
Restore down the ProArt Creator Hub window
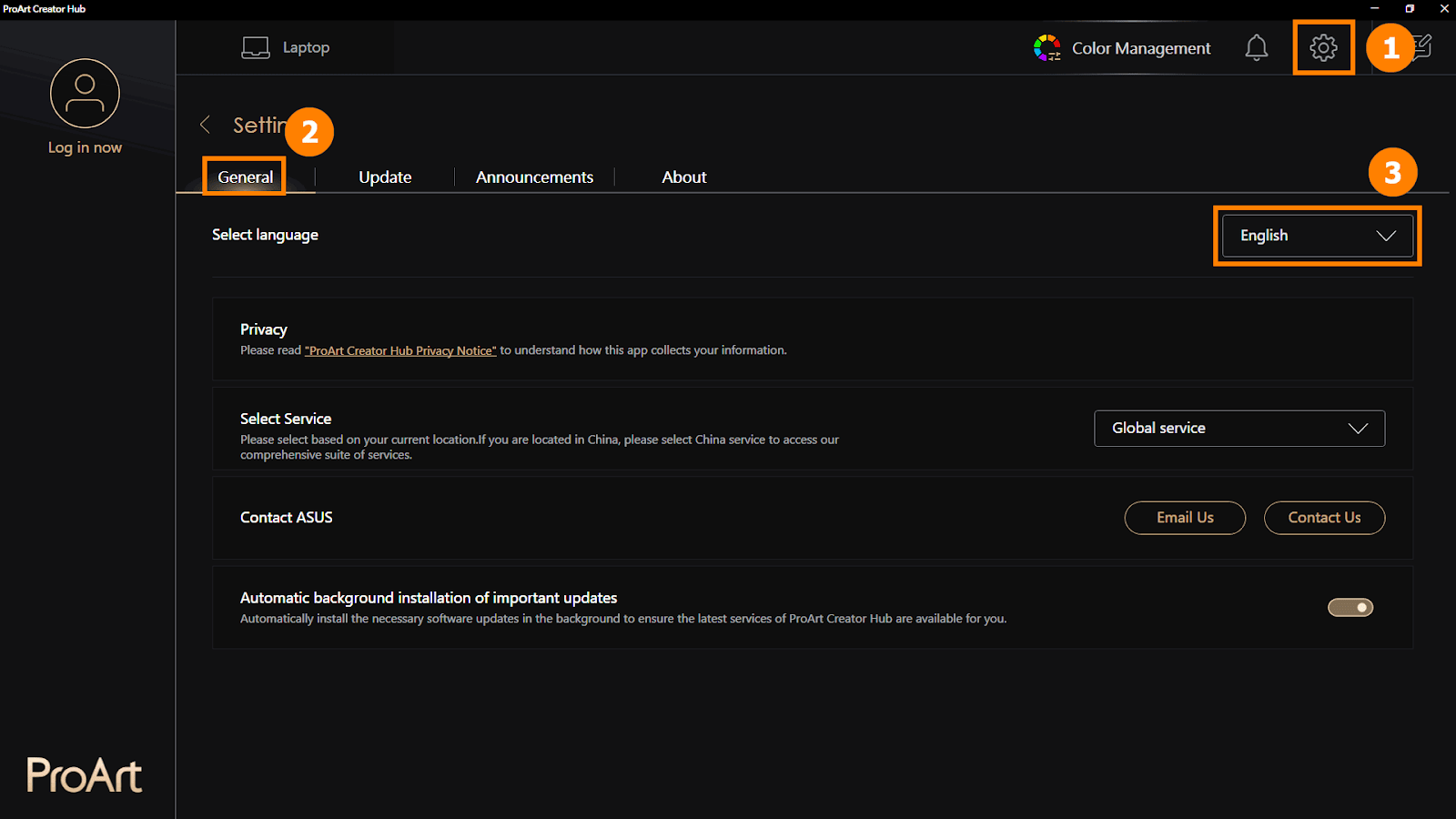(1410, 8)
